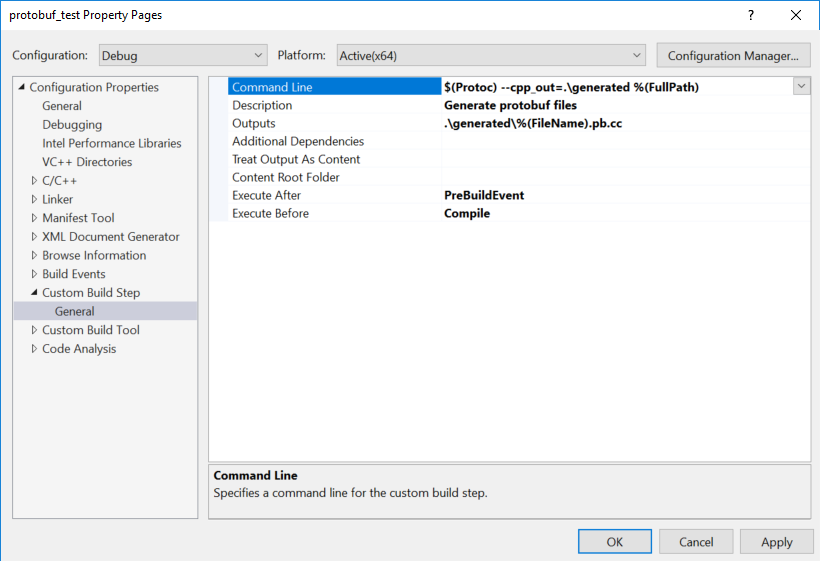Collapse the Custom Build Step node

(35, 293)
